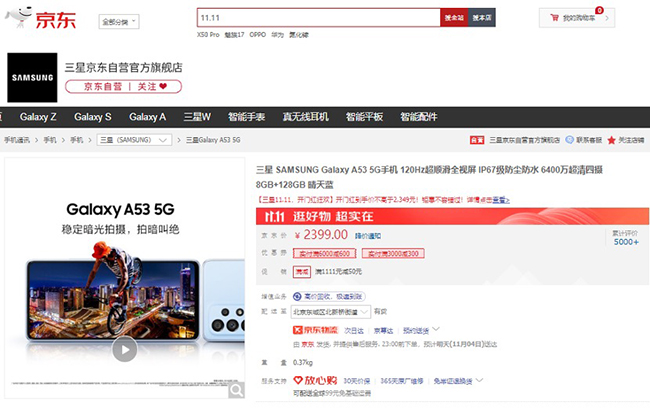This screenshot has width=650, height=409.
Task: Open the 三星W menu tab
Action: tap(197, 117)
